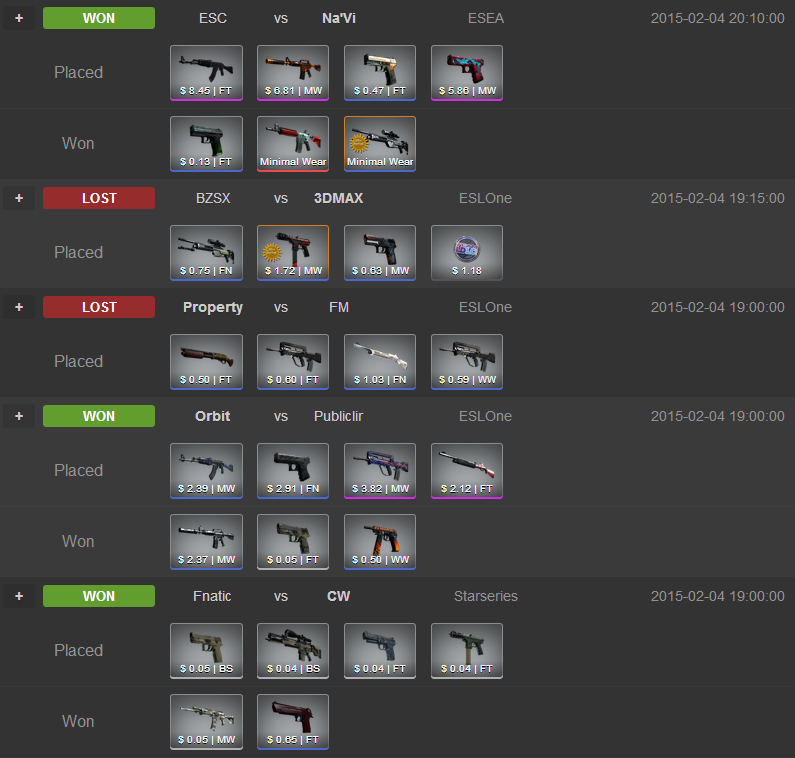The height and width of the screenshot is (758, 795).
Task: Click the LOST badge for BZSX vs 3DMAX
Action: [x=99, y=198]
